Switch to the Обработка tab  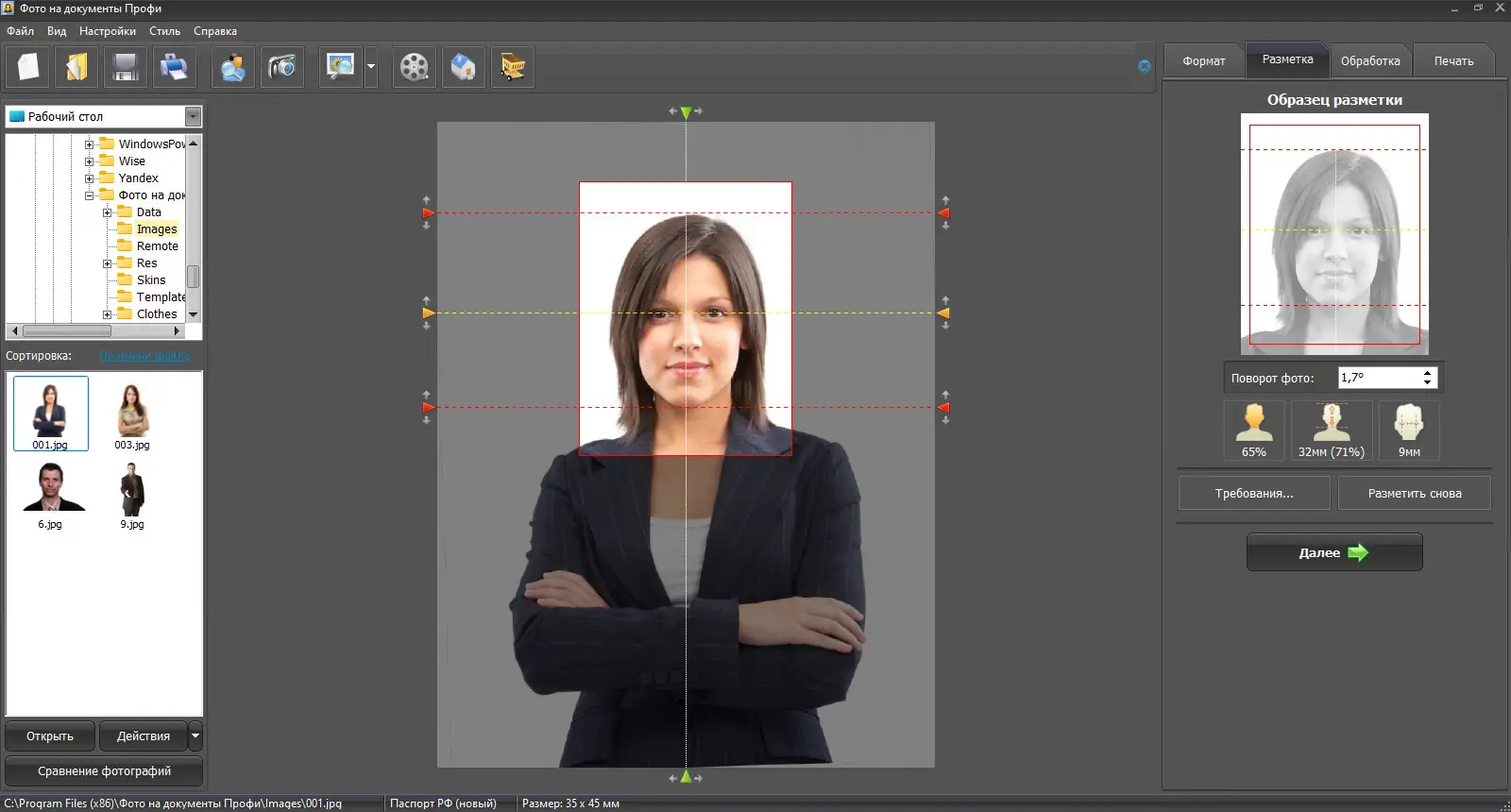[x=1370, y=60]
